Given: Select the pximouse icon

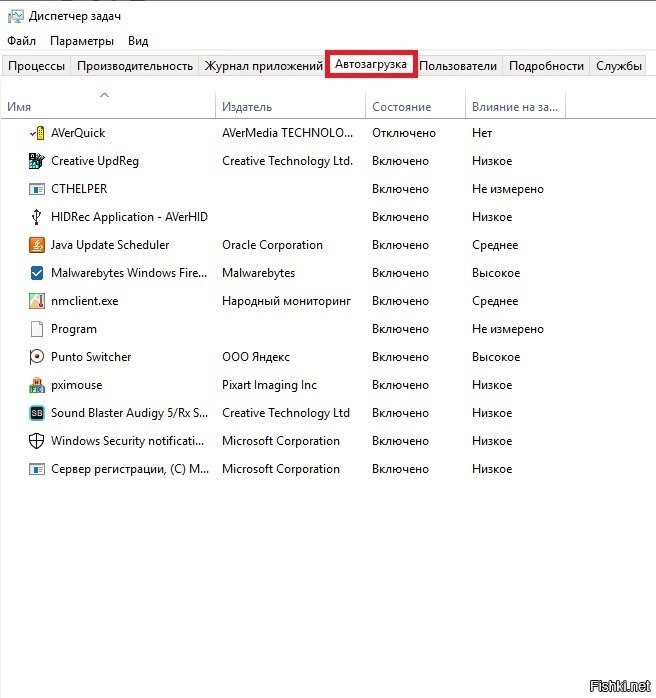Looking at the screenshot, I should pos(37,385).
